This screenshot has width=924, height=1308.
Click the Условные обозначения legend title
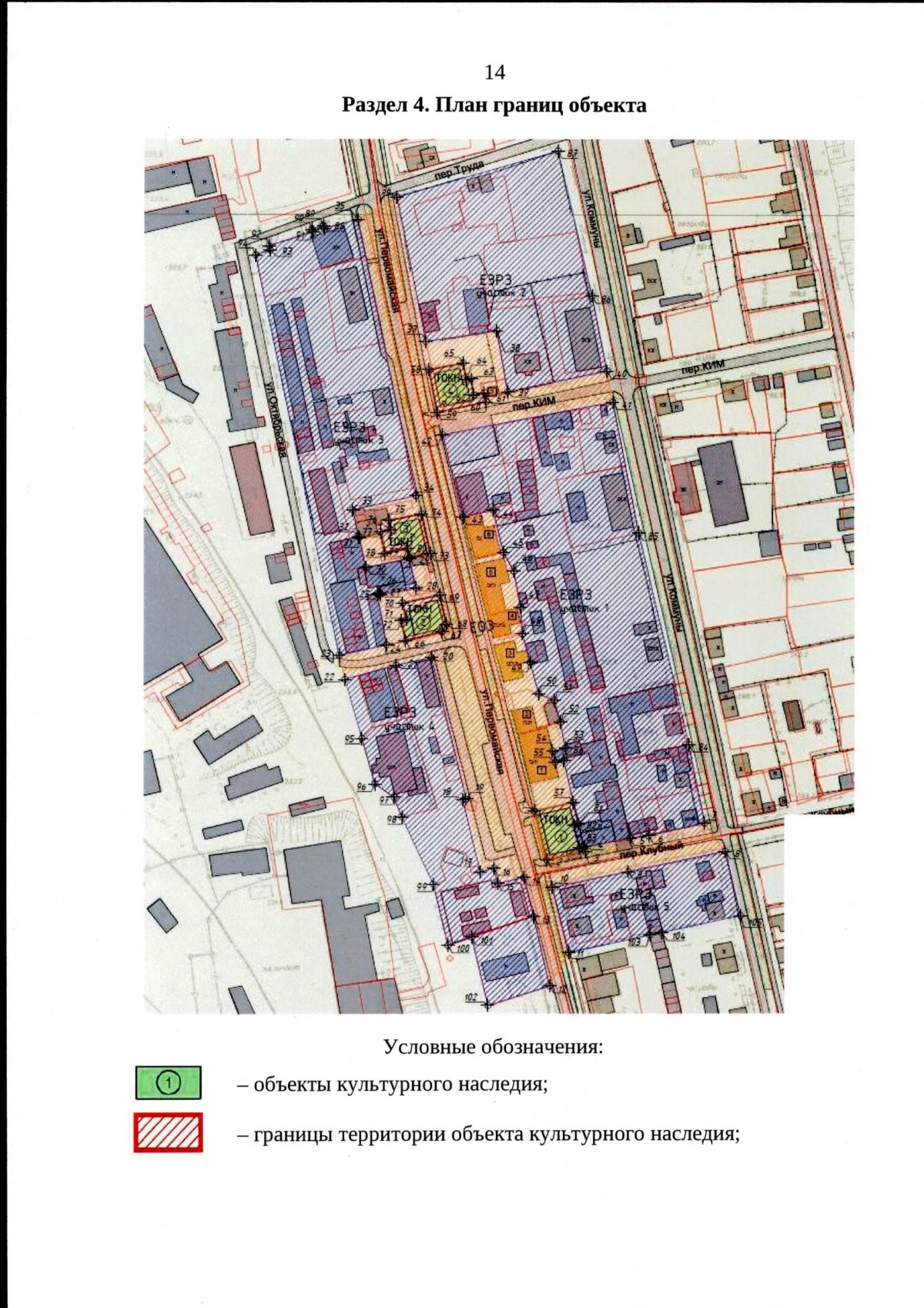493,1048
